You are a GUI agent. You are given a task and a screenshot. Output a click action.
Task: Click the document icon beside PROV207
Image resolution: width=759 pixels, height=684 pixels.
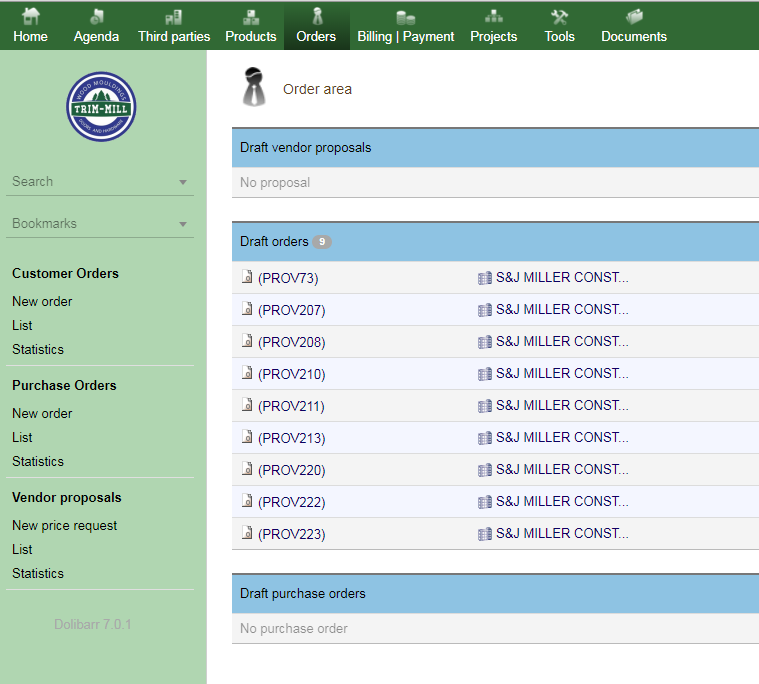247,308
